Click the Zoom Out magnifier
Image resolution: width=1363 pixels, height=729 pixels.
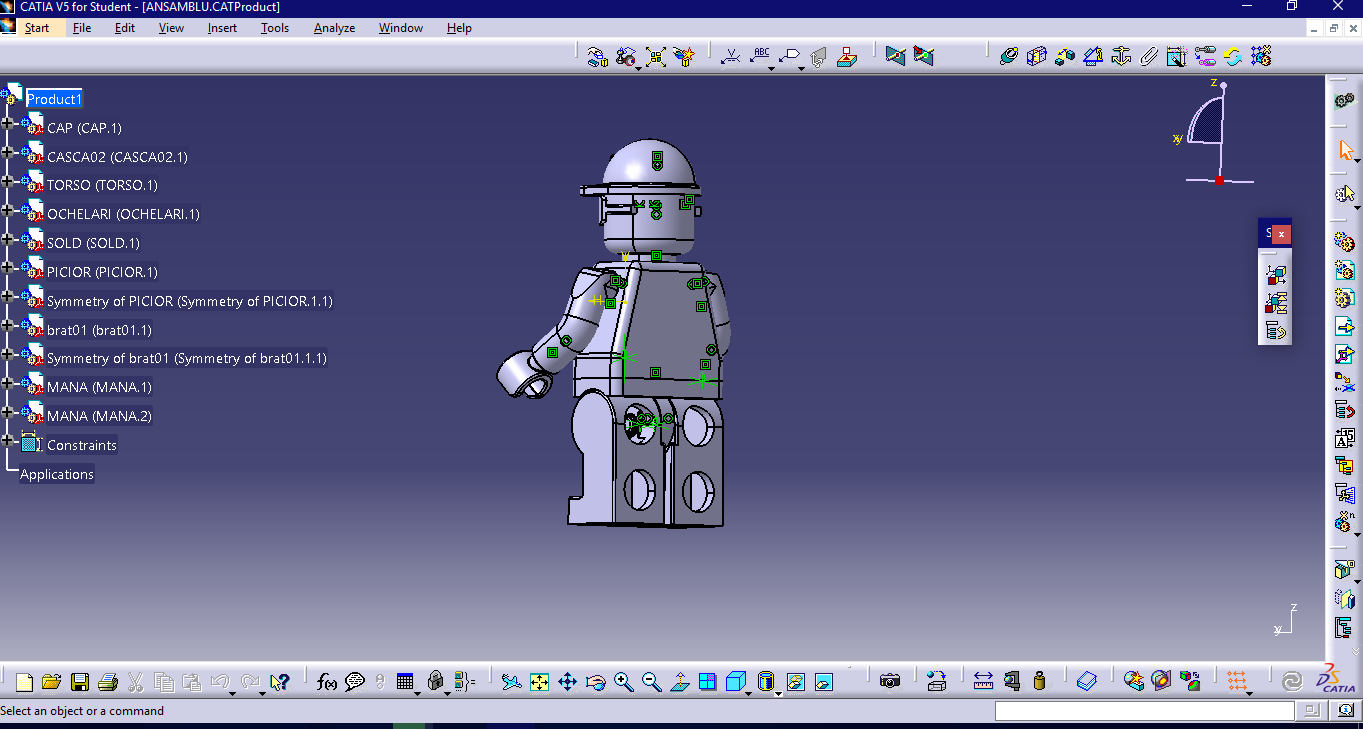[x=651, y=682]
